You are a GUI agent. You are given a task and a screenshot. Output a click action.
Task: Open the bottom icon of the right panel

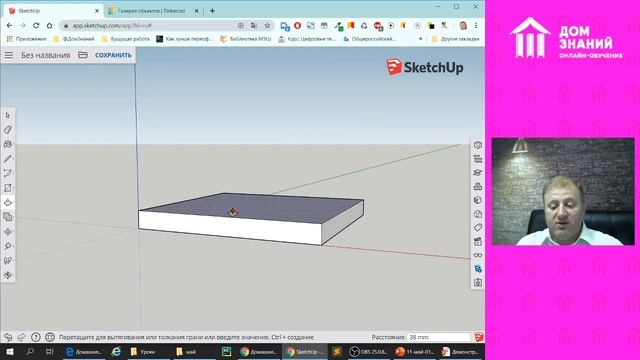coord(478,282)
